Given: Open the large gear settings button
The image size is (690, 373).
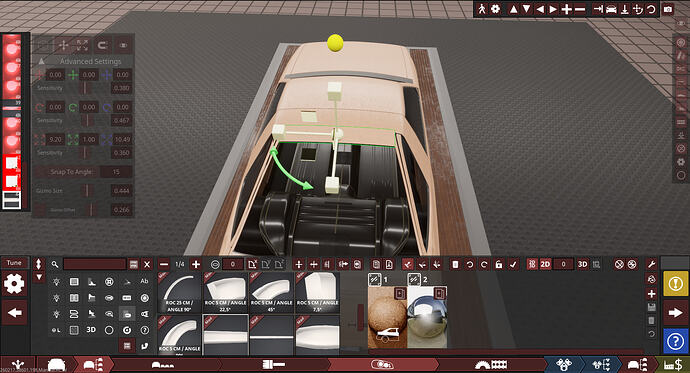Looking at the screenshot, I should point(14,284).
